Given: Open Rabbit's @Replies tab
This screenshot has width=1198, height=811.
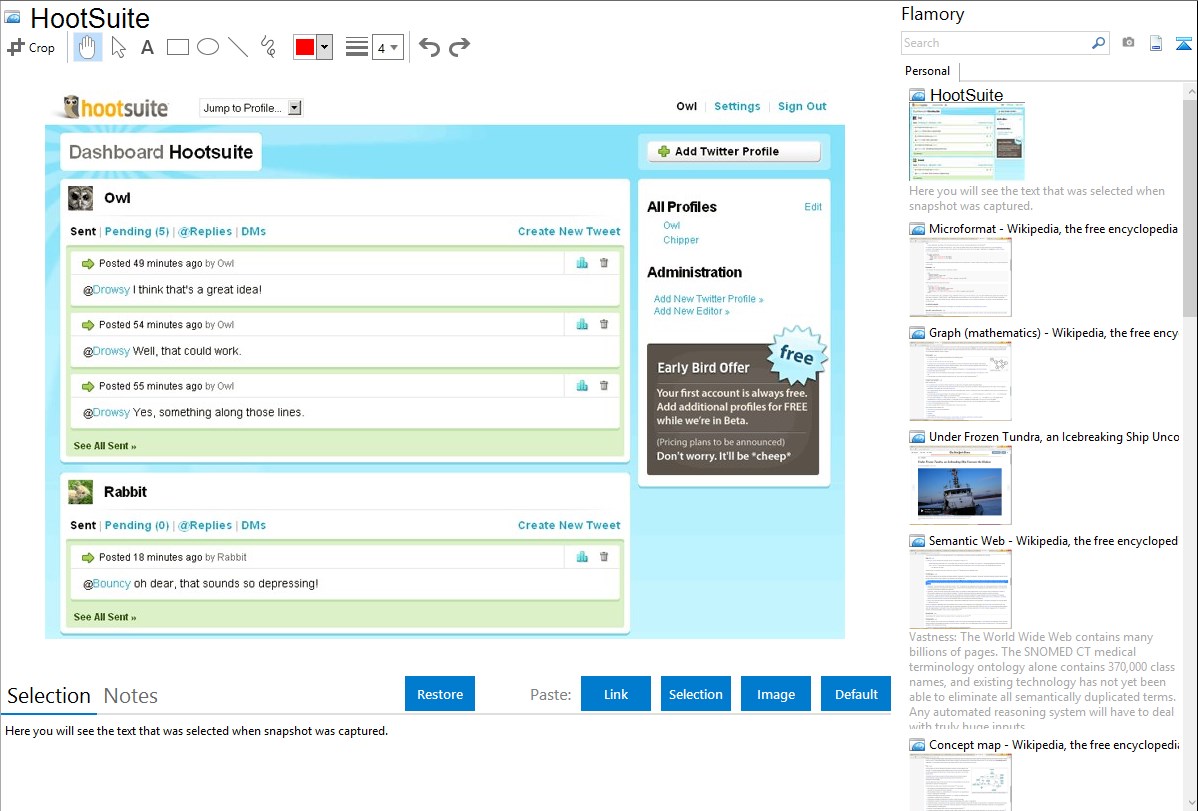Looking at the screenshot, I should click(205, 525).
